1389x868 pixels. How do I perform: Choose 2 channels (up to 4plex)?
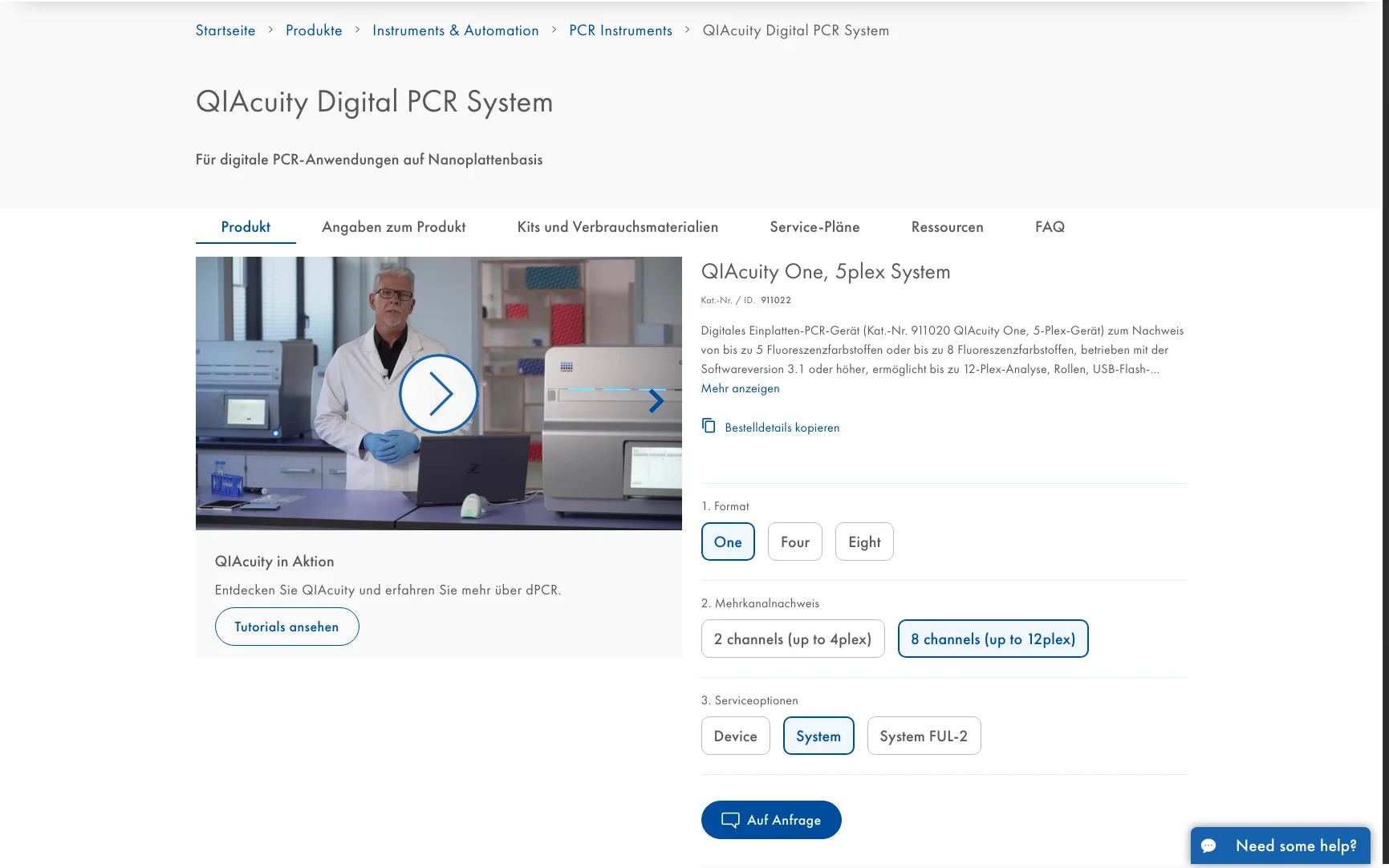[x=793, y=639]
